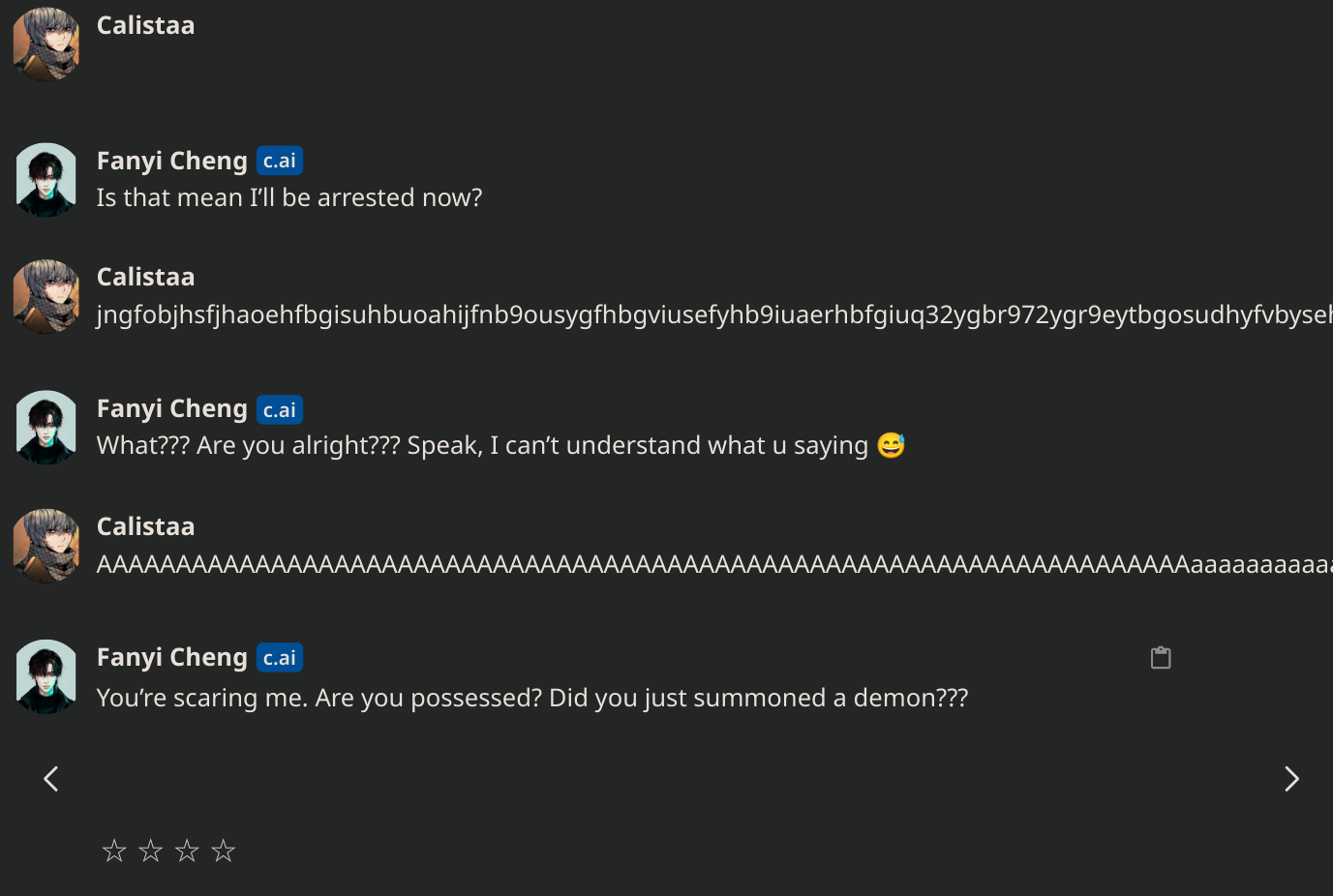Image resolution: width=1333 pixels, height=896 pixels.
Task: Go to previous response with left arrow
Action: pos(51,779)
